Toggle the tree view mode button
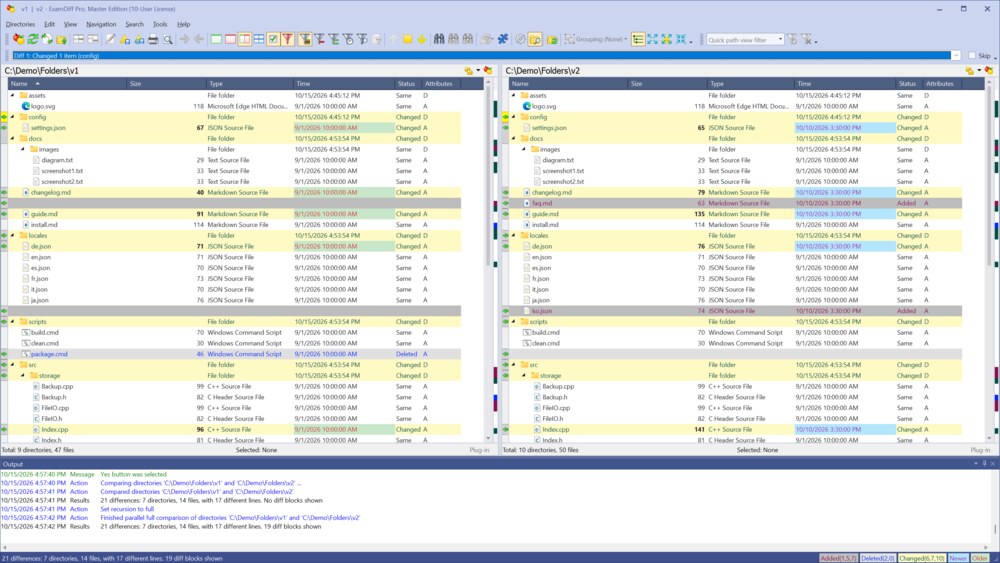Image resolution: width=1000 pixels, height=563 pixels. click(x=638, y=40)
